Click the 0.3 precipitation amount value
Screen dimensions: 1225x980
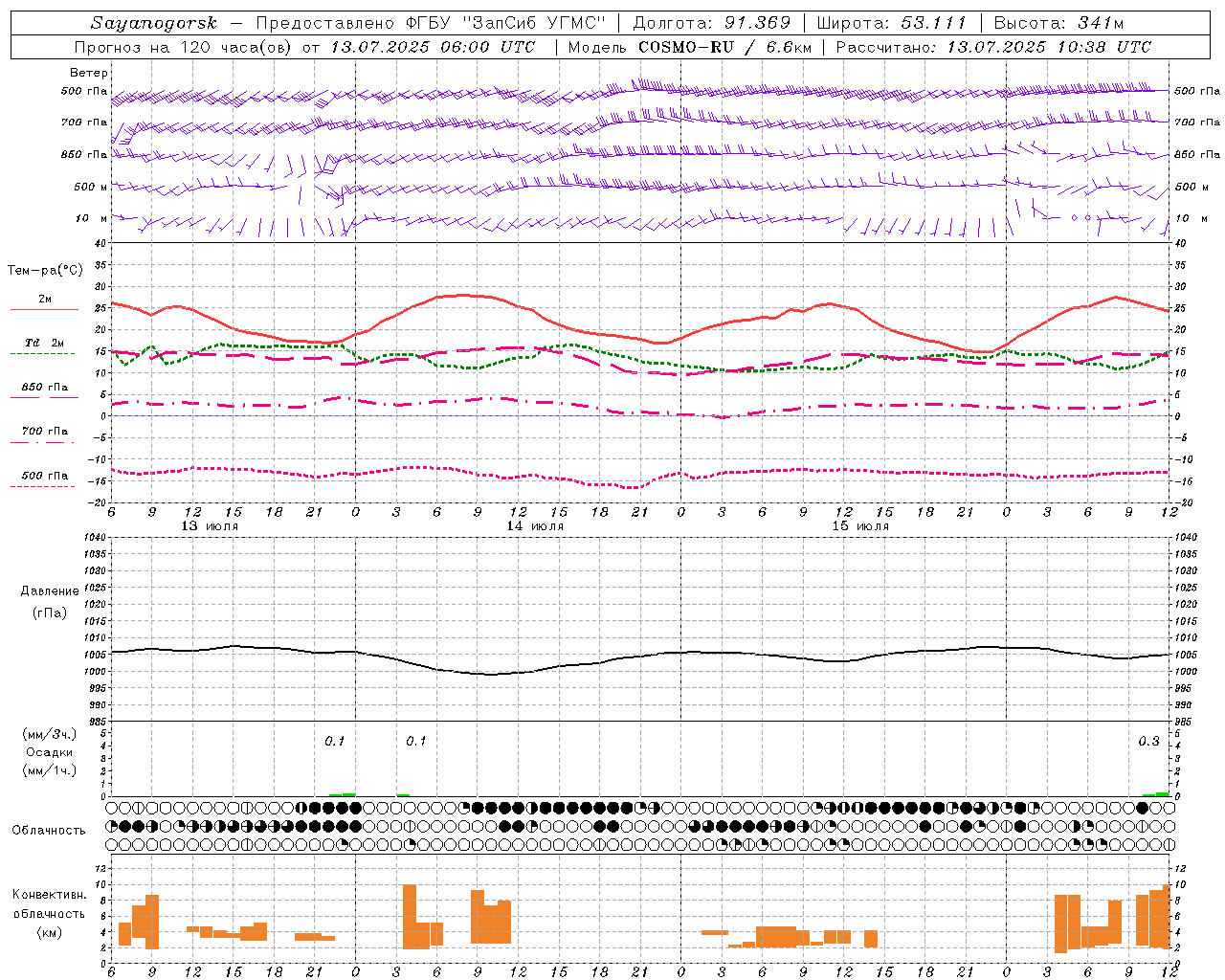tap(1148, 742)
